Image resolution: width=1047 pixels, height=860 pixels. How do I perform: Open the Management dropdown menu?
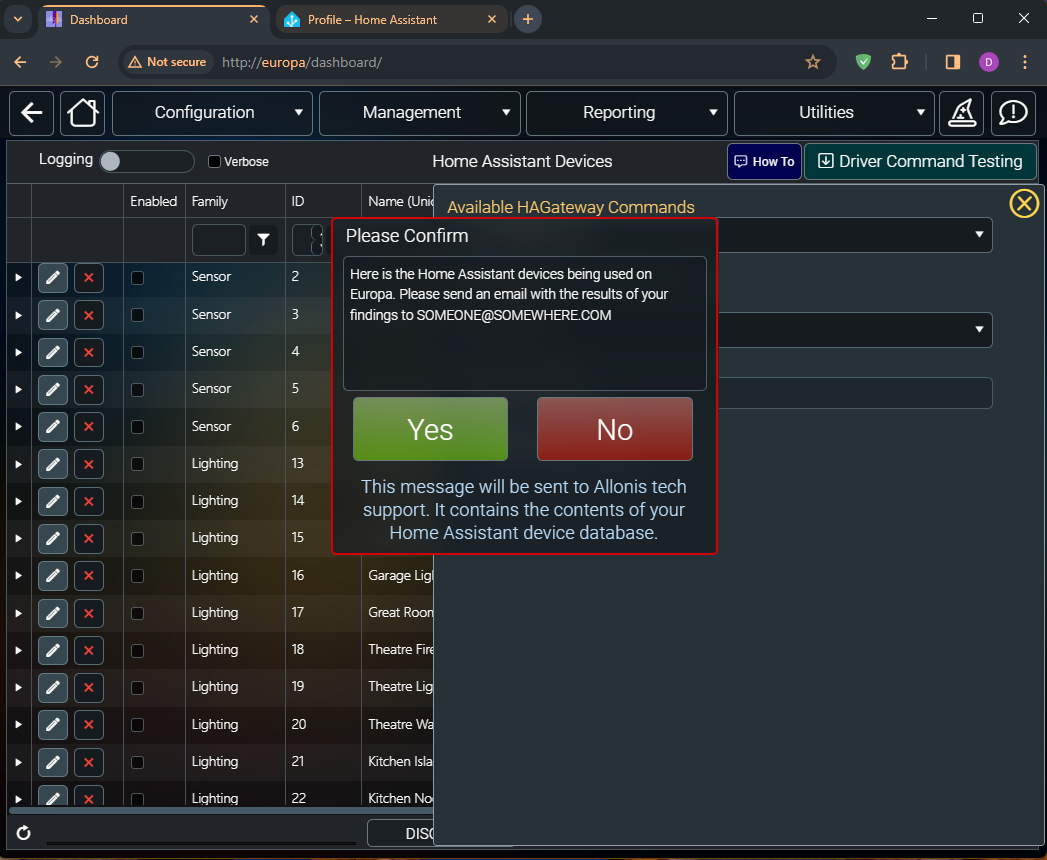pos(419,113)
